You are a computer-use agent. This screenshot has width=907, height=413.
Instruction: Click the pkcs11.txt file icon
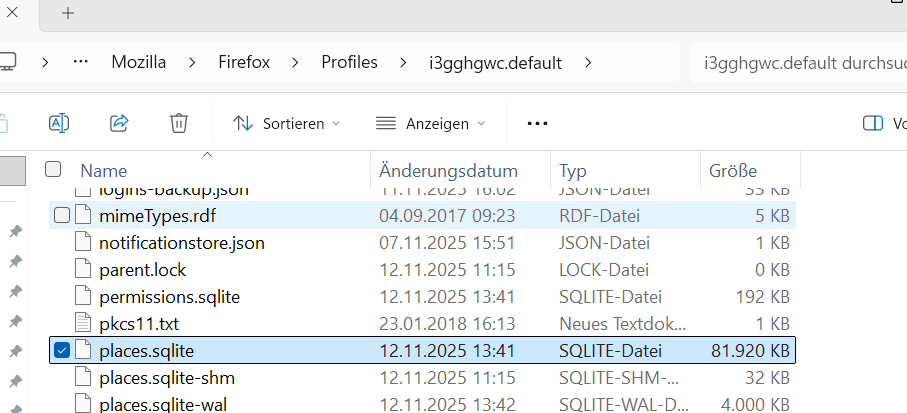(82, 324)
